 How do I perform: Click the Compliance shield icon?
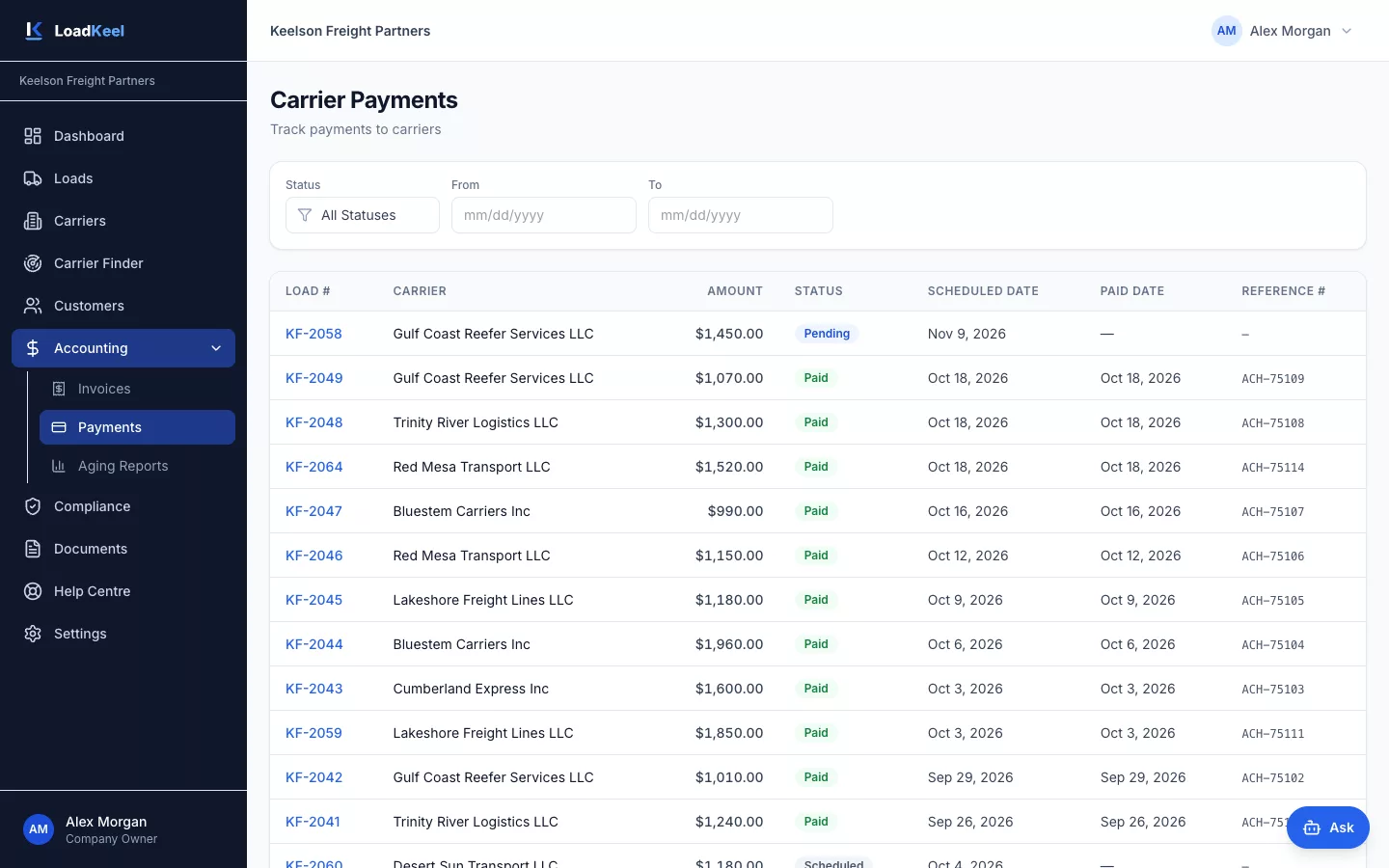(x=33, y=506)
